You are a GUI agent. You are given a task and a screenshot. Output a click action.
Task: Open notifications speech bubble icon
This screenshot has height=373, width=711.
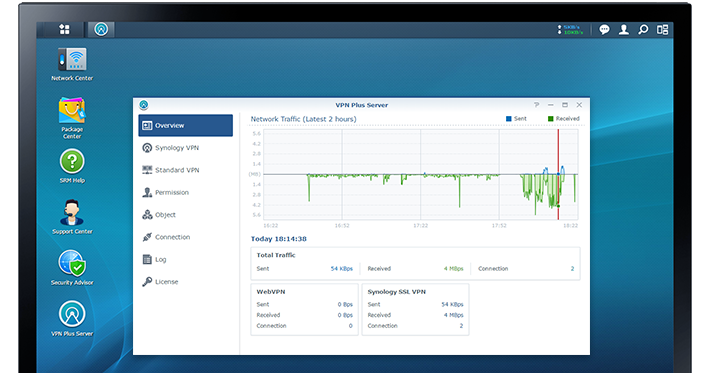[604, 30]
